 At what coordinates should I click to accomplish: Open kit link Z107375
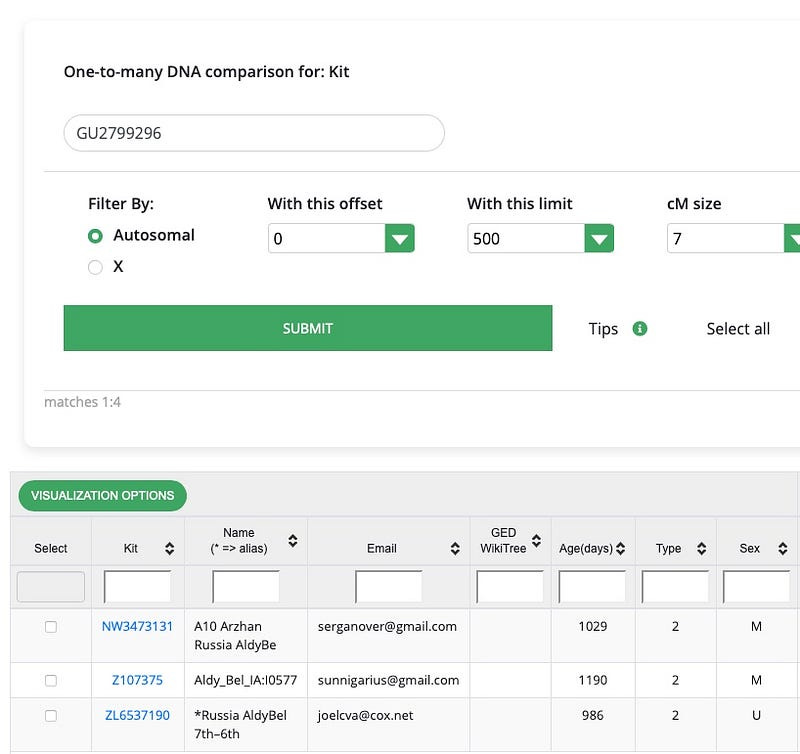point(137,680)
